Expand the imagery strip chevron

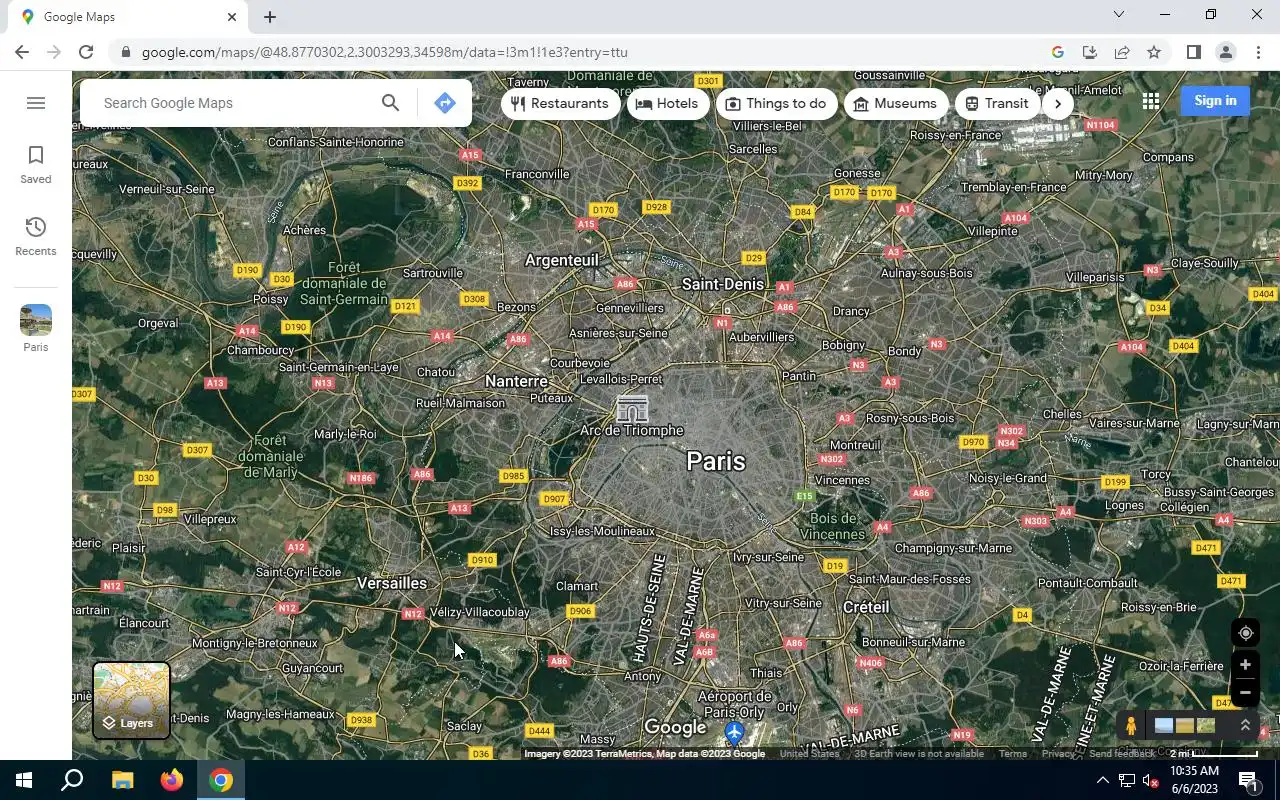pyautogui.click(x=1245, y=726)
